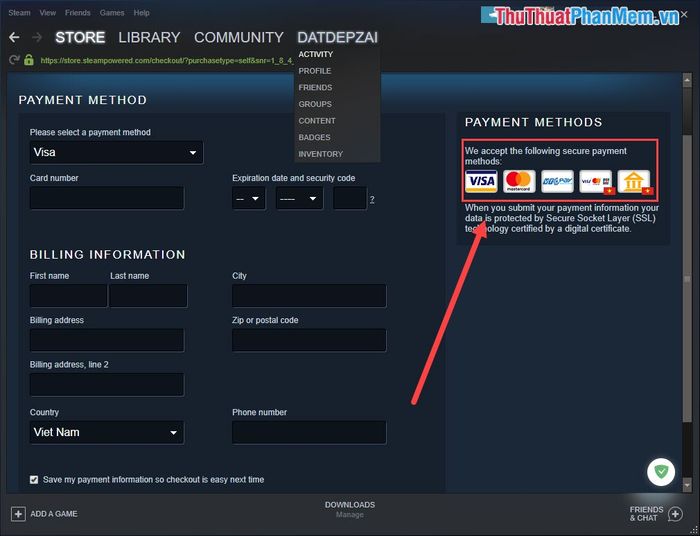Click the vertical scrollbar thumb
The image size is (700, 536).
click(x=687, y=278)
